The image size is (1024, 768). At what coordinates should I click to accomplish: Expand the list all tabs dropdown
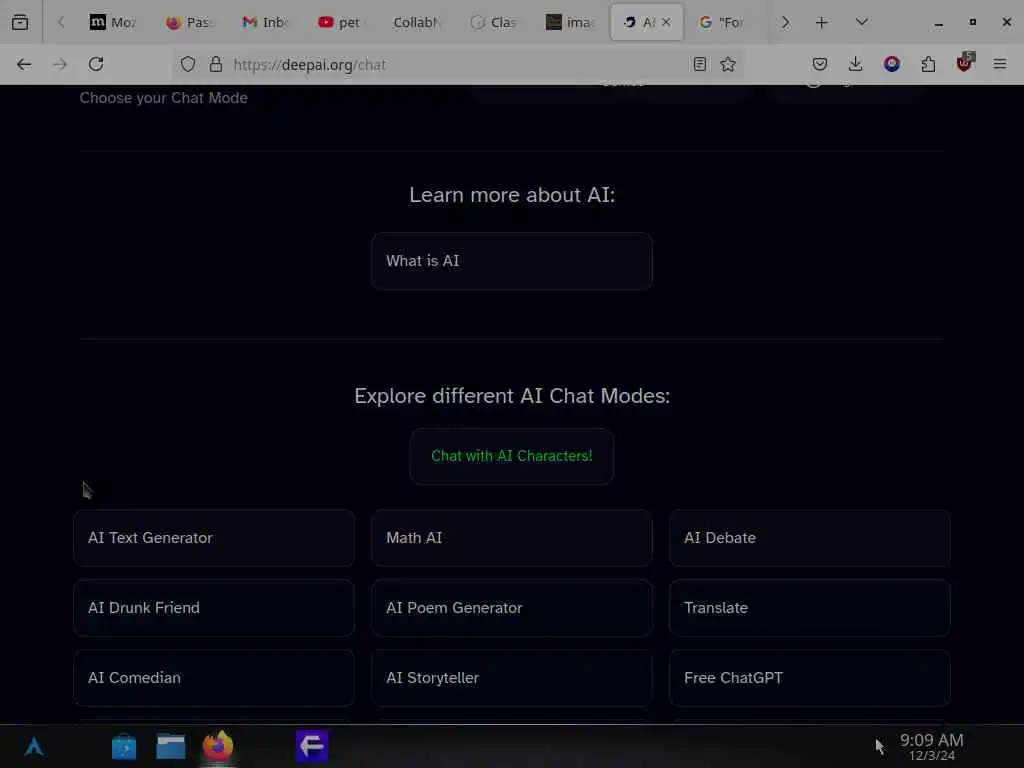[861, 22]
